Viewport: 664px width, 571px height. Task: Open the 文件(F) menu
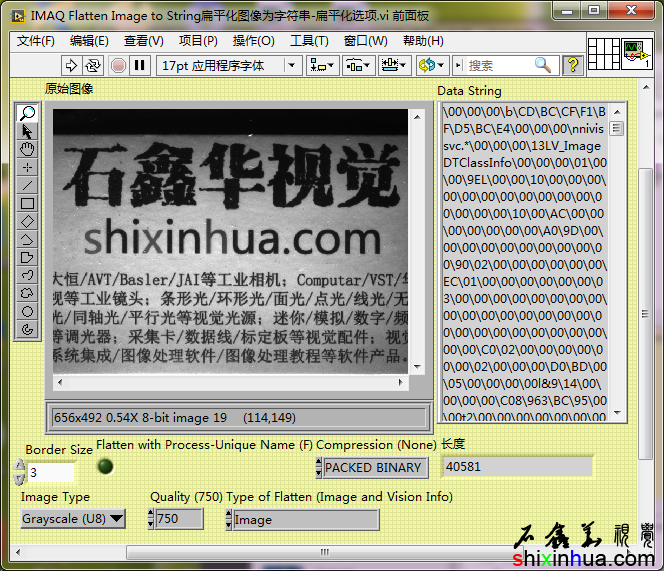(x=36, y=41)
